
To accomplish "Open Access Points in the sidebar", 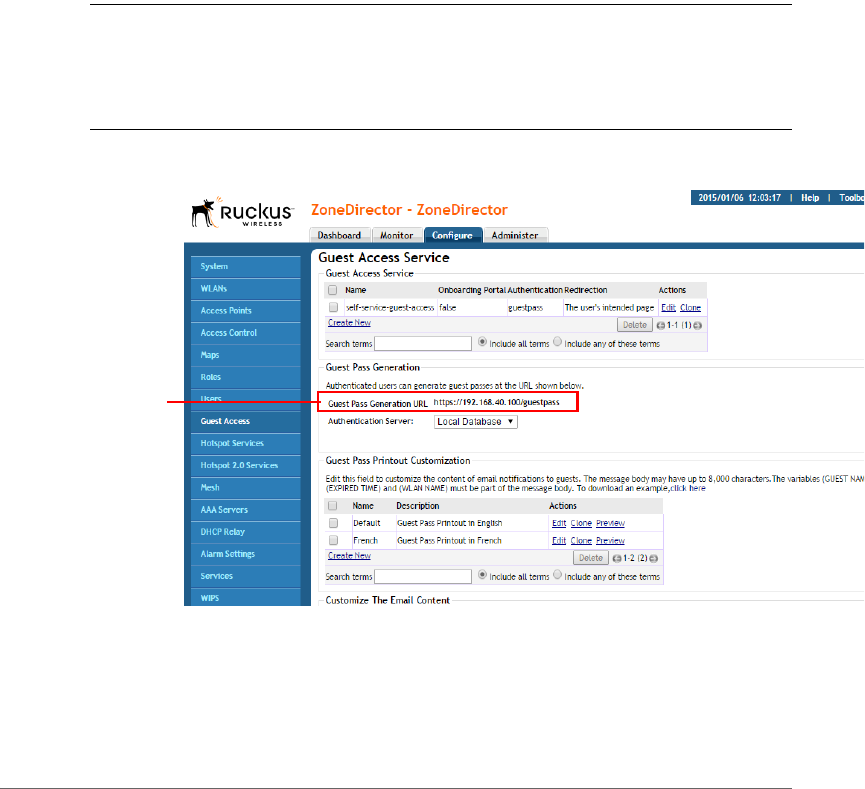I will [x=245, y=311].
